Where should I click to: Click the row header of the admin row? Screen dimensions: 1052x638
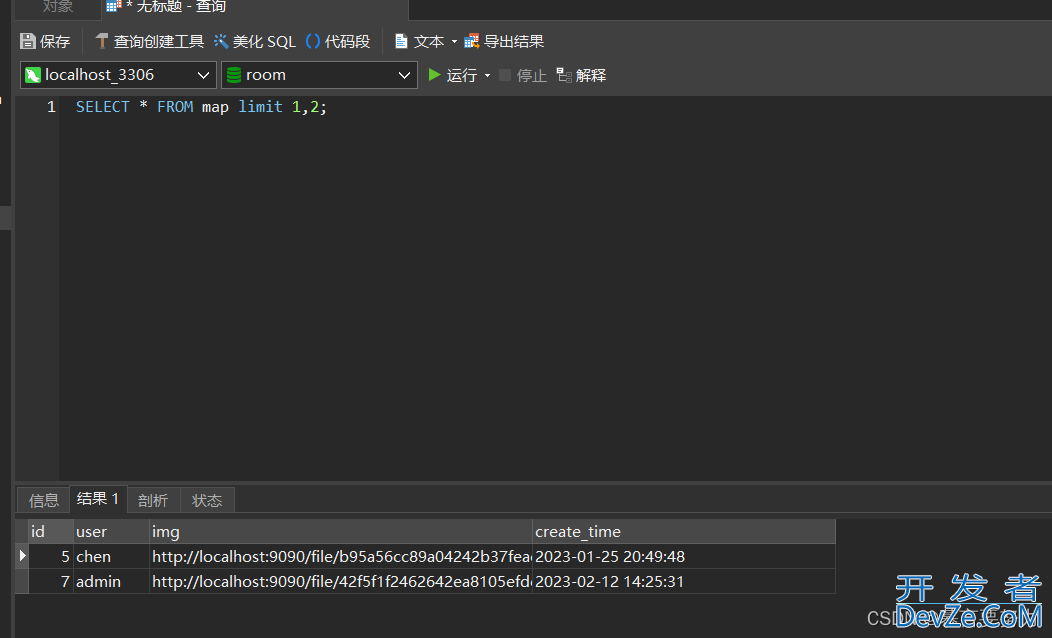coord(22,581)
